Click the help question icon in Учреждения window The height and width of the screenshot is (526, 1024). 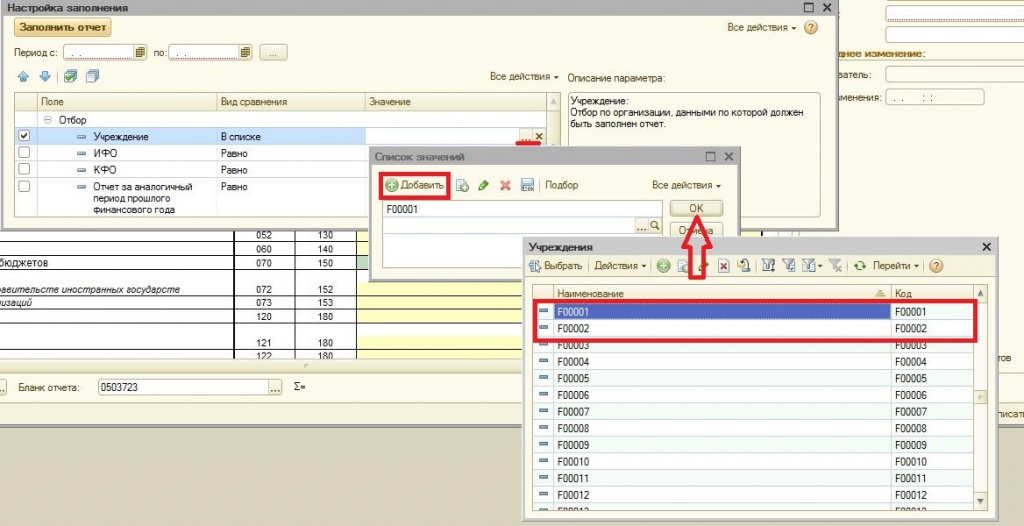click(936, 266)
